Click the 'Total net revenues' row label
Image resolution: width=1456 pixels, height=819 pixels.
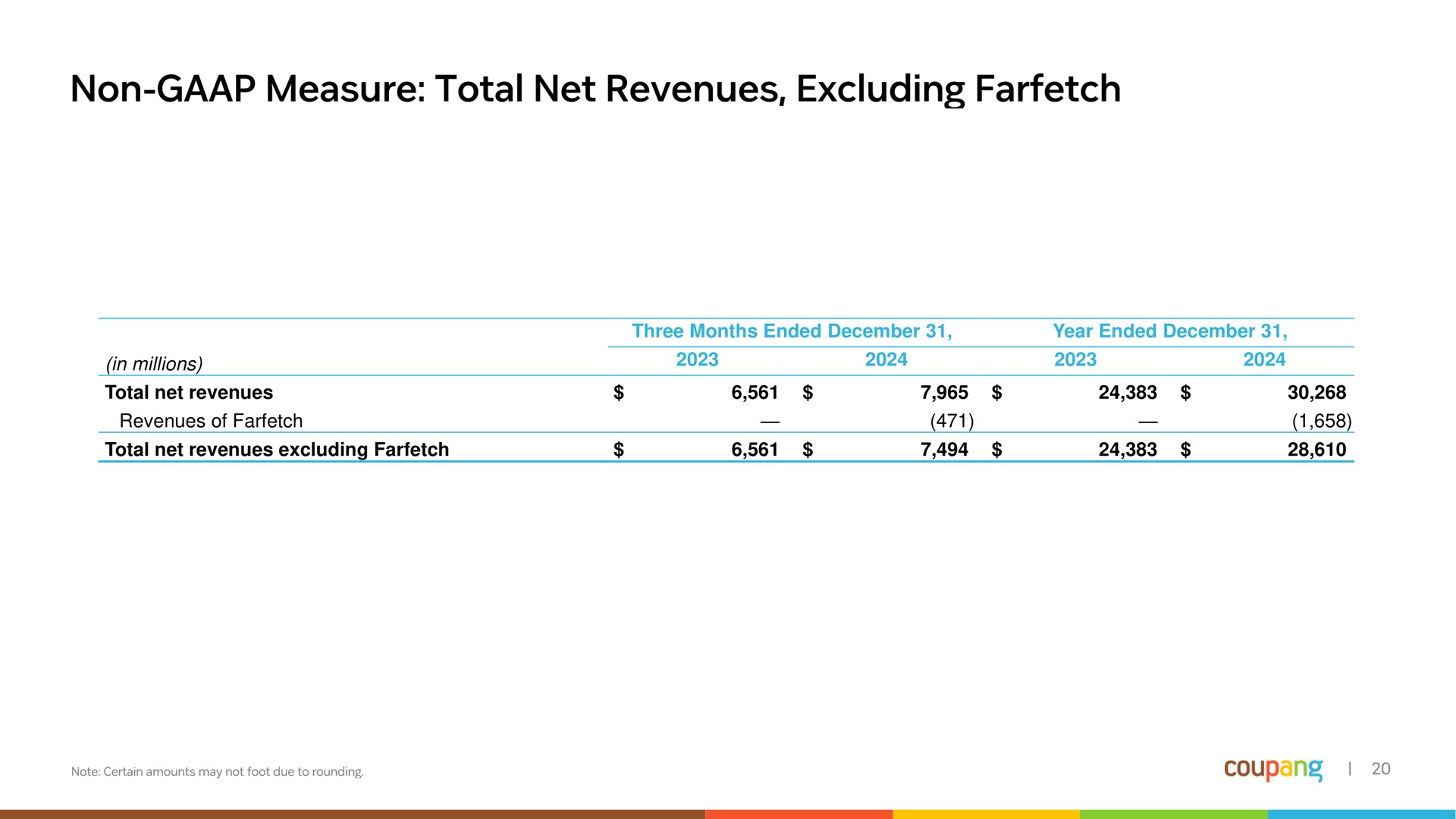(189, 393)
